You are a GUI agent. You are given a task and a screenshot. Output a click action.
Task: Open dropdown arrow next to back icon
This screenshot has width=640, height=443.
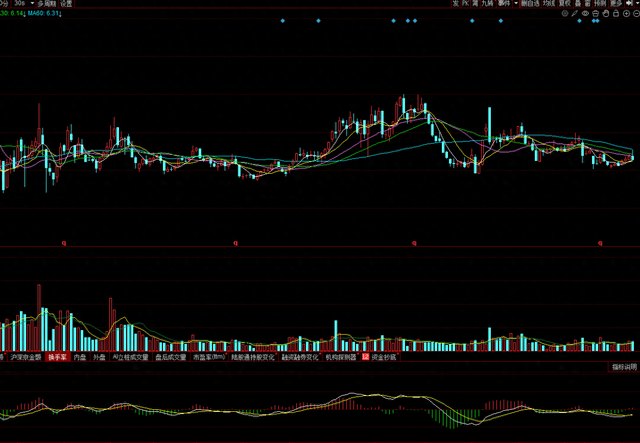coord(636,3)
